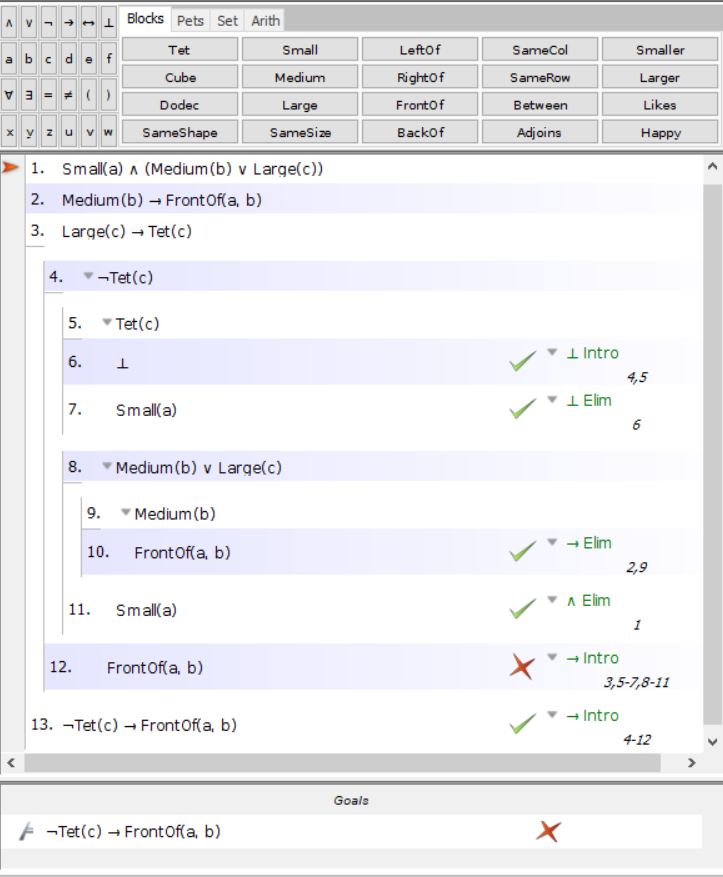The height and width of the screenshot is (877, 723).
Task: Select the goal sentence ¬Tet(c) → FrontOf(a, b)
Action: pyautogui.click(x=133, y=832)
